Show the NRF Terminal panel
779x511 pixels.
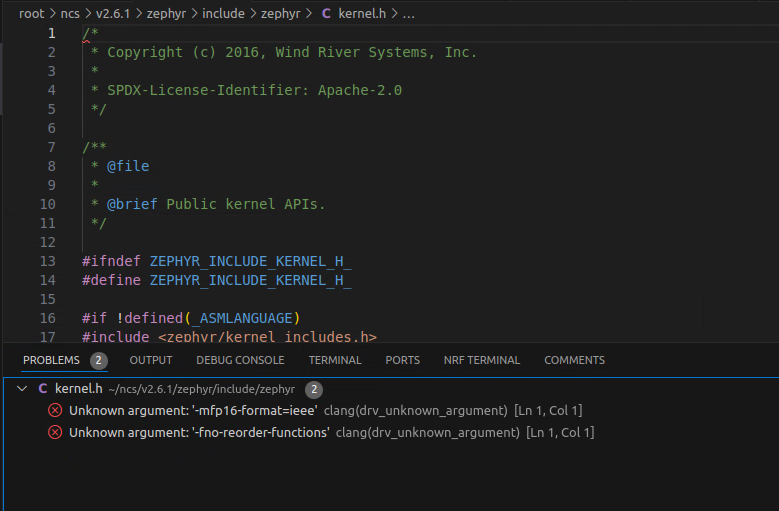pyautogui.click(x=482, y=360)
